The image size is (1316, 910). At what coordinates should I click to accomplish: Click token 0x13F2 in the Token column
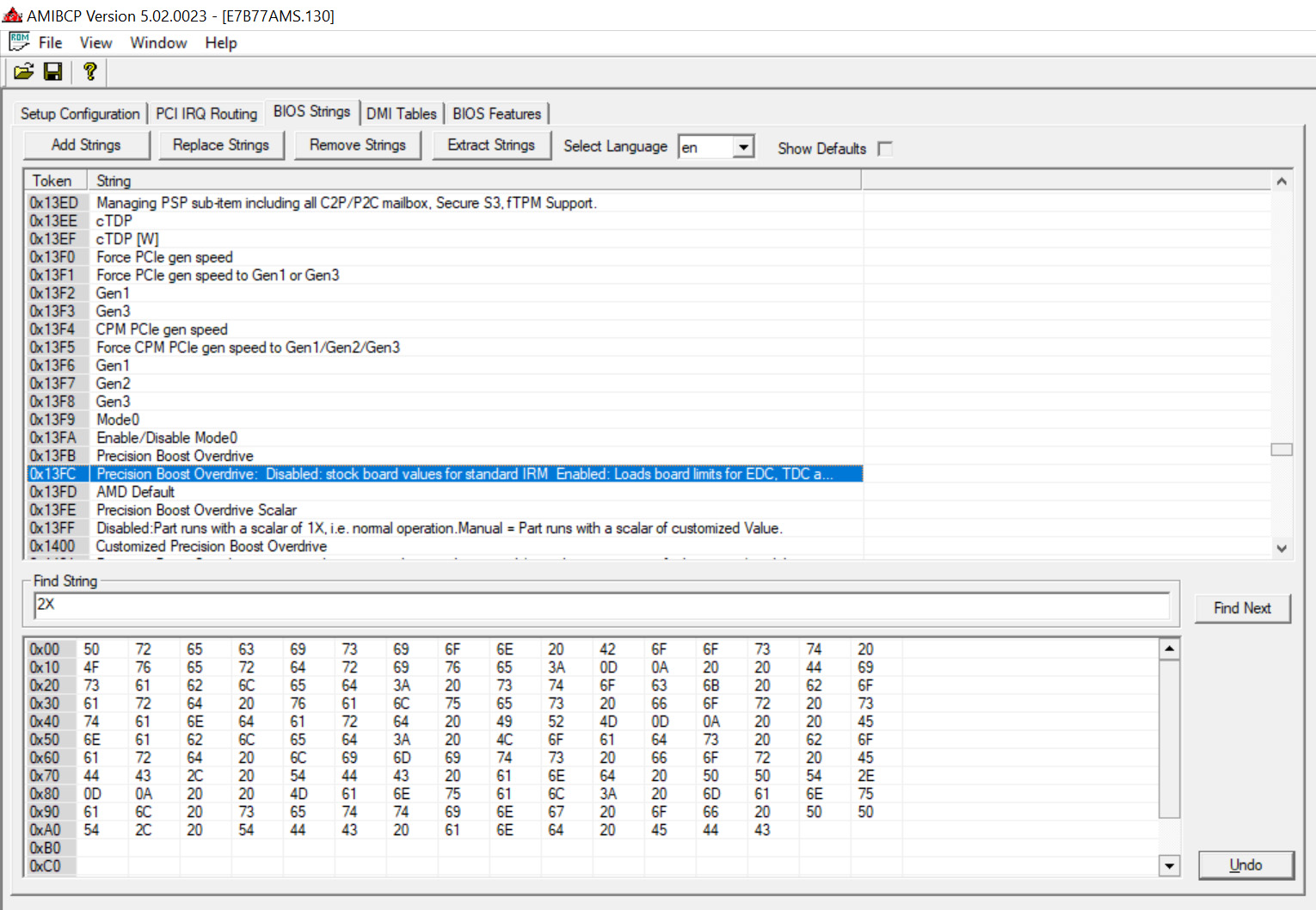coord(53,293)
